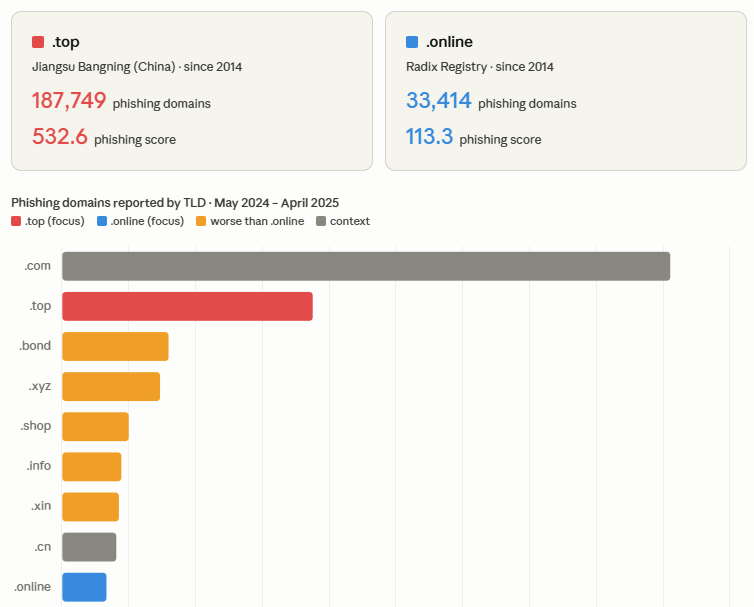The width and height of the screenshot is (754, 607).
Task: Click the 532.6 phishing score value
Action: coord(60,137)
